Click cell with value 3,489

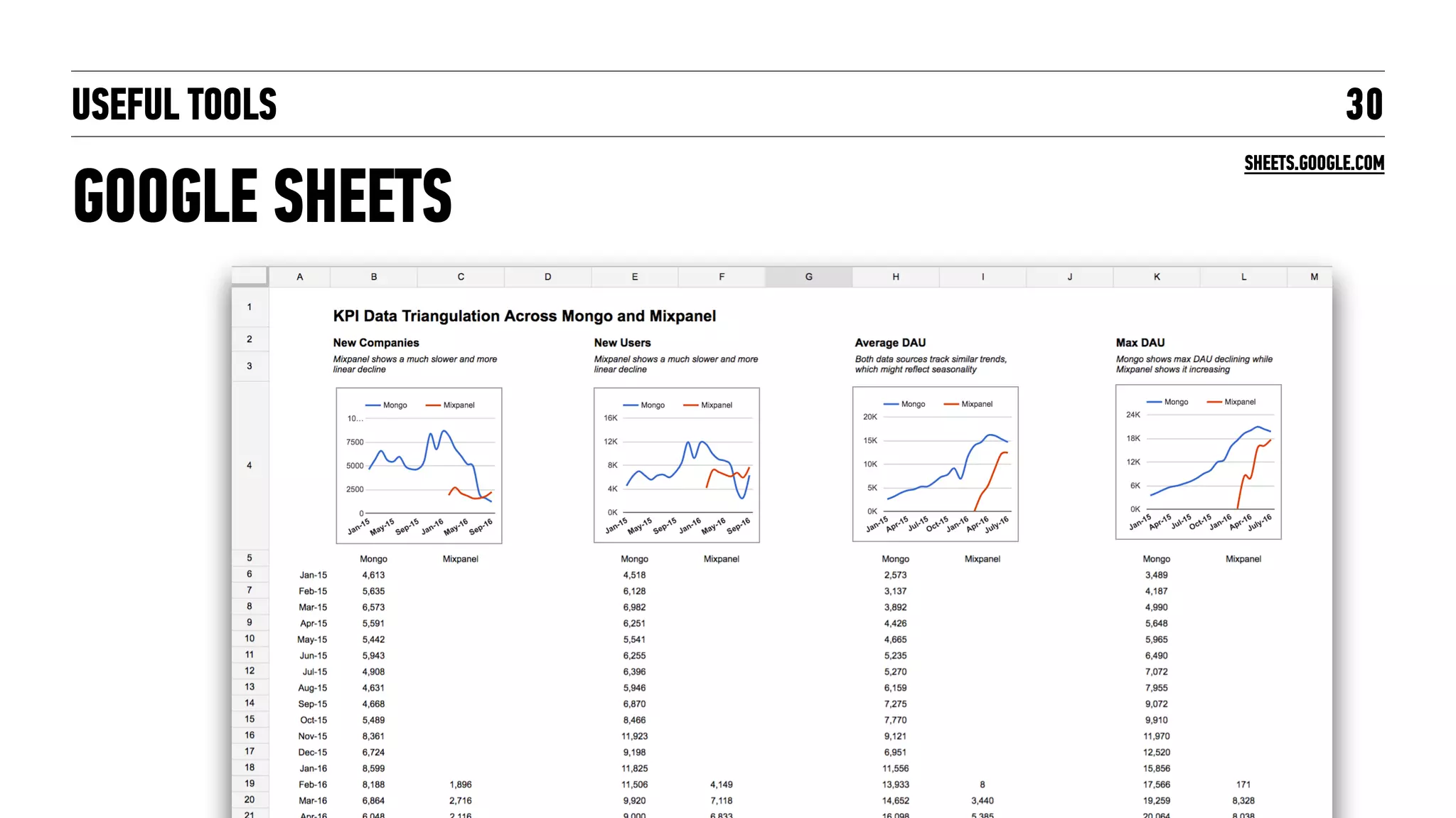point(1157,575)
